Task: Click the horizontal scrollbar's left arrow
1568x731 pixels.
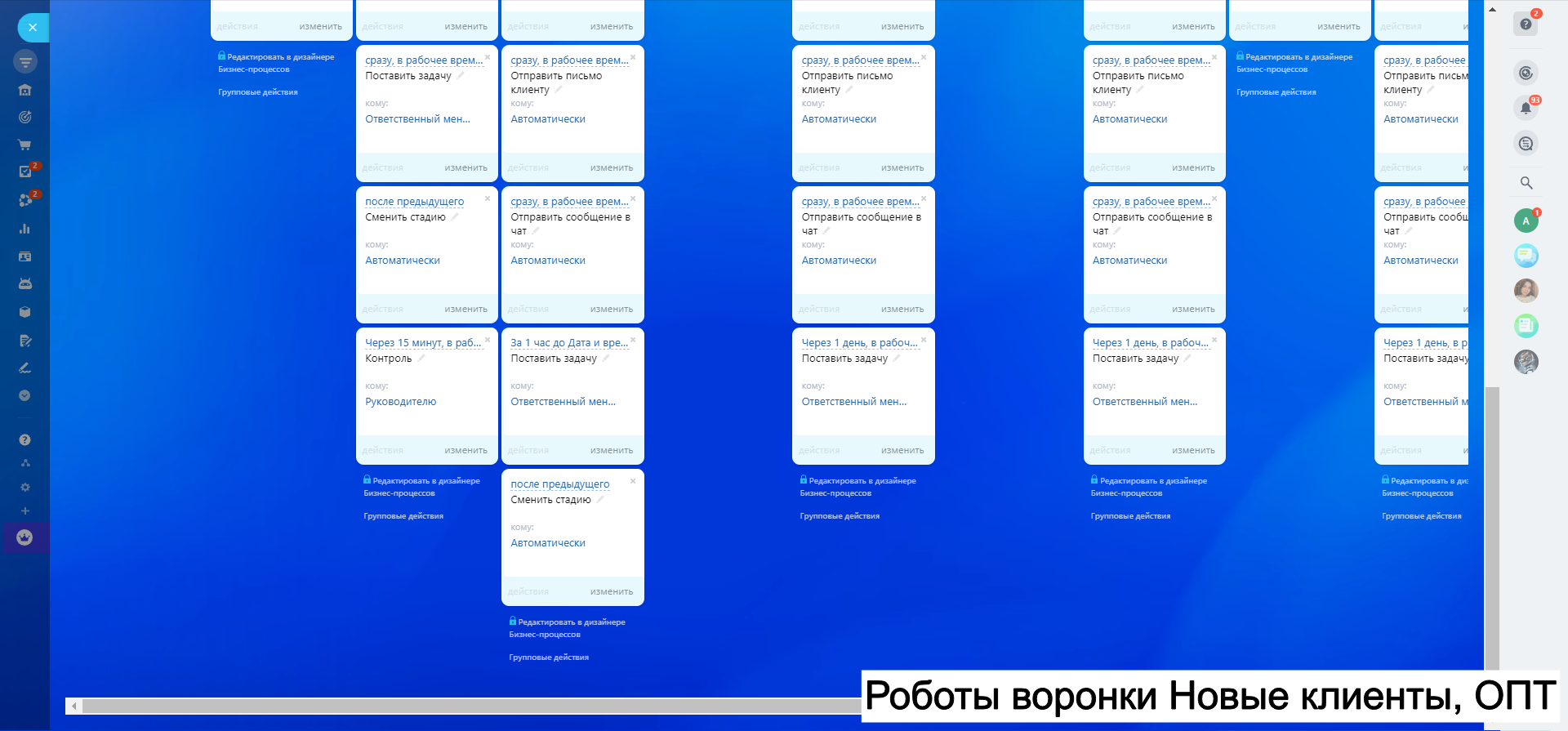Action: point(74,706)
